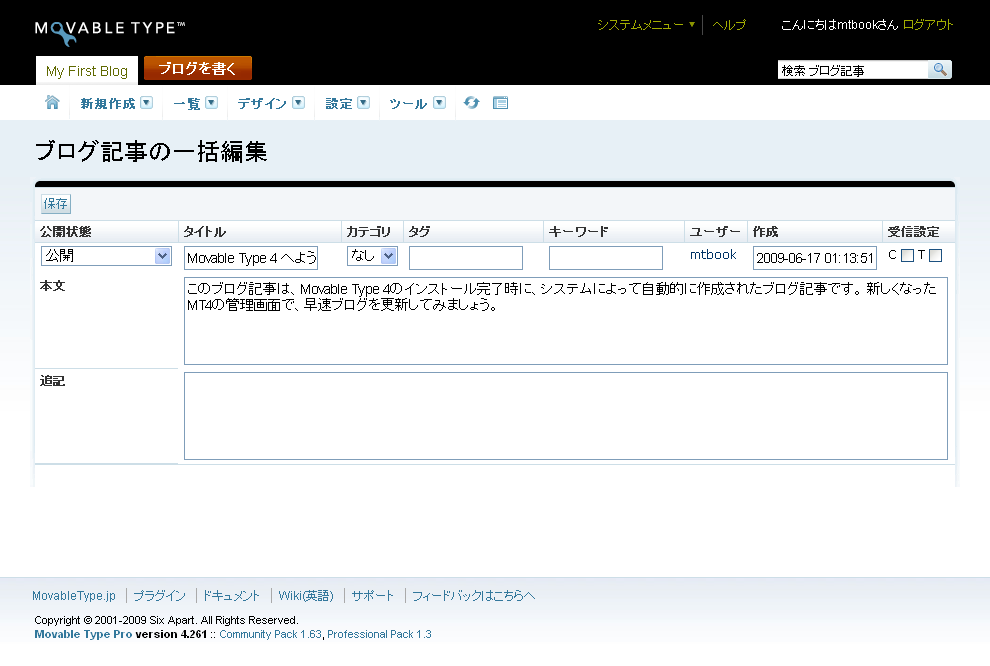Screen dimensions: 990x666
Task: Click the Movable Type logo
Action: (x=110, y=32)
